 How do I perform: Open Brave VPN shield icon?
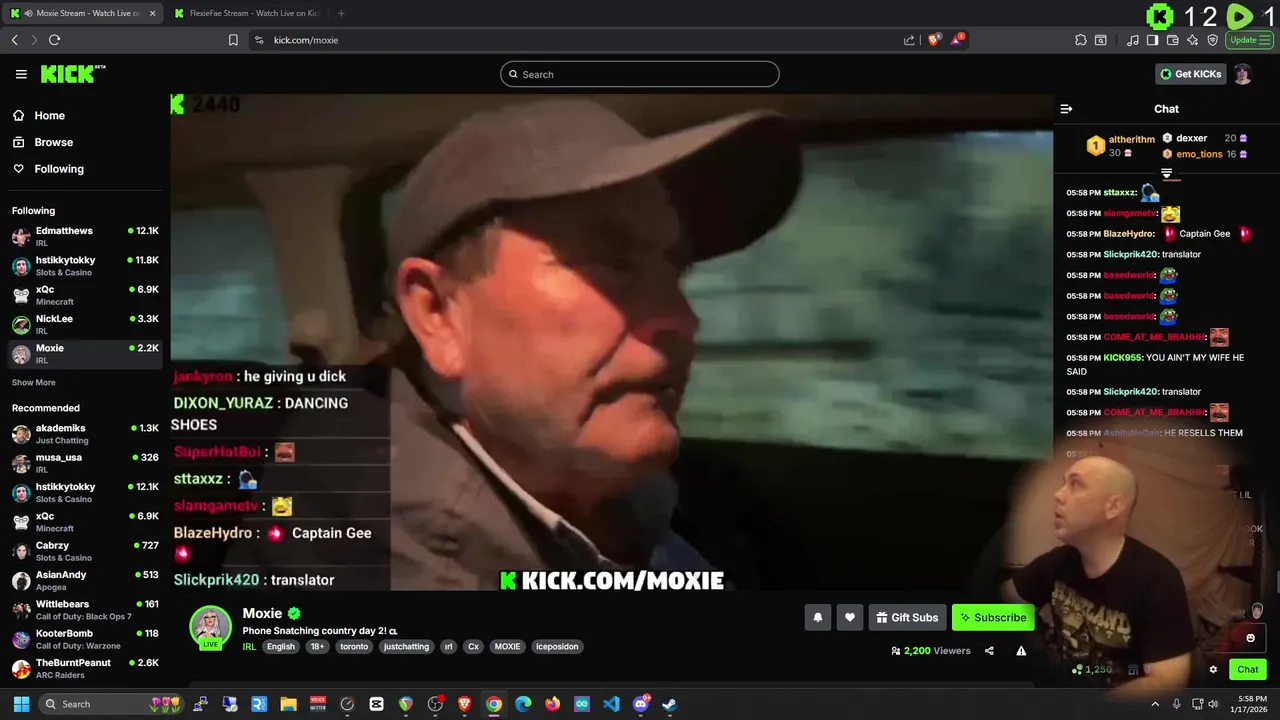(x=1212, y=40)
